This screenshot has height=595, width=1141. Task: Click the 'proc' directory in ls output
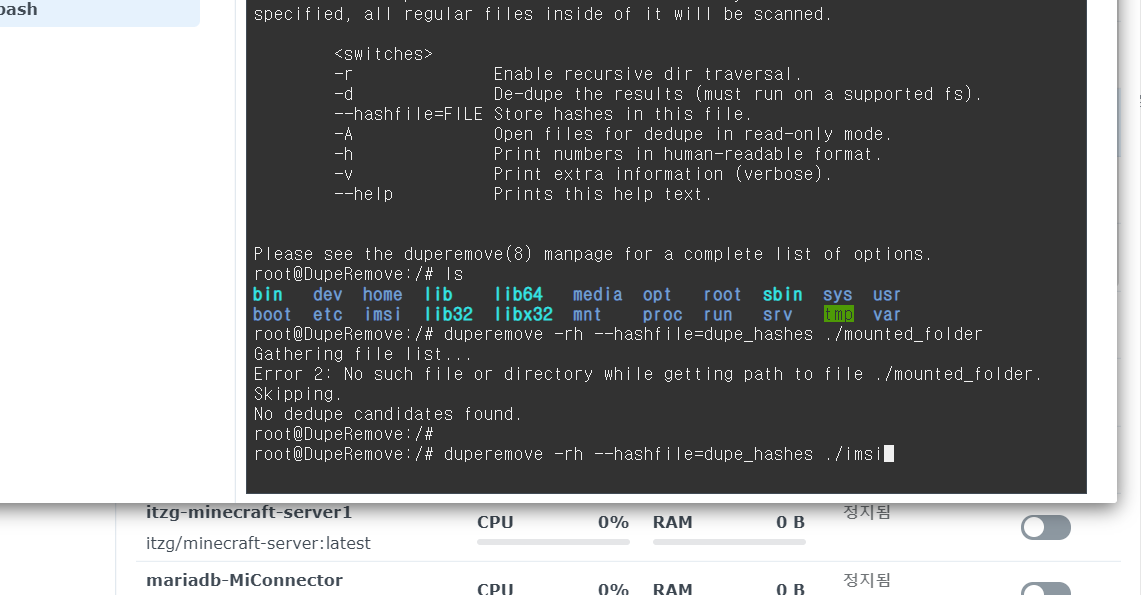[x=662, y=314]
